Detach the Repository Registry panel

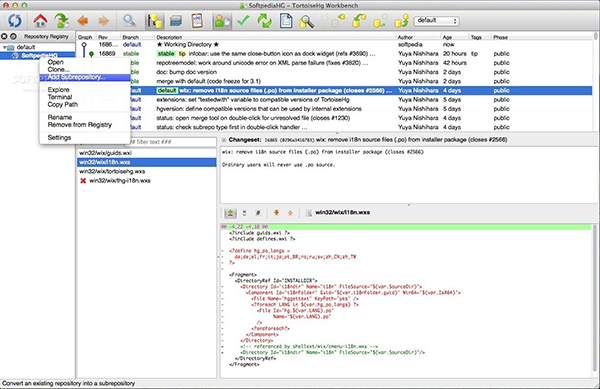[13, 36]
